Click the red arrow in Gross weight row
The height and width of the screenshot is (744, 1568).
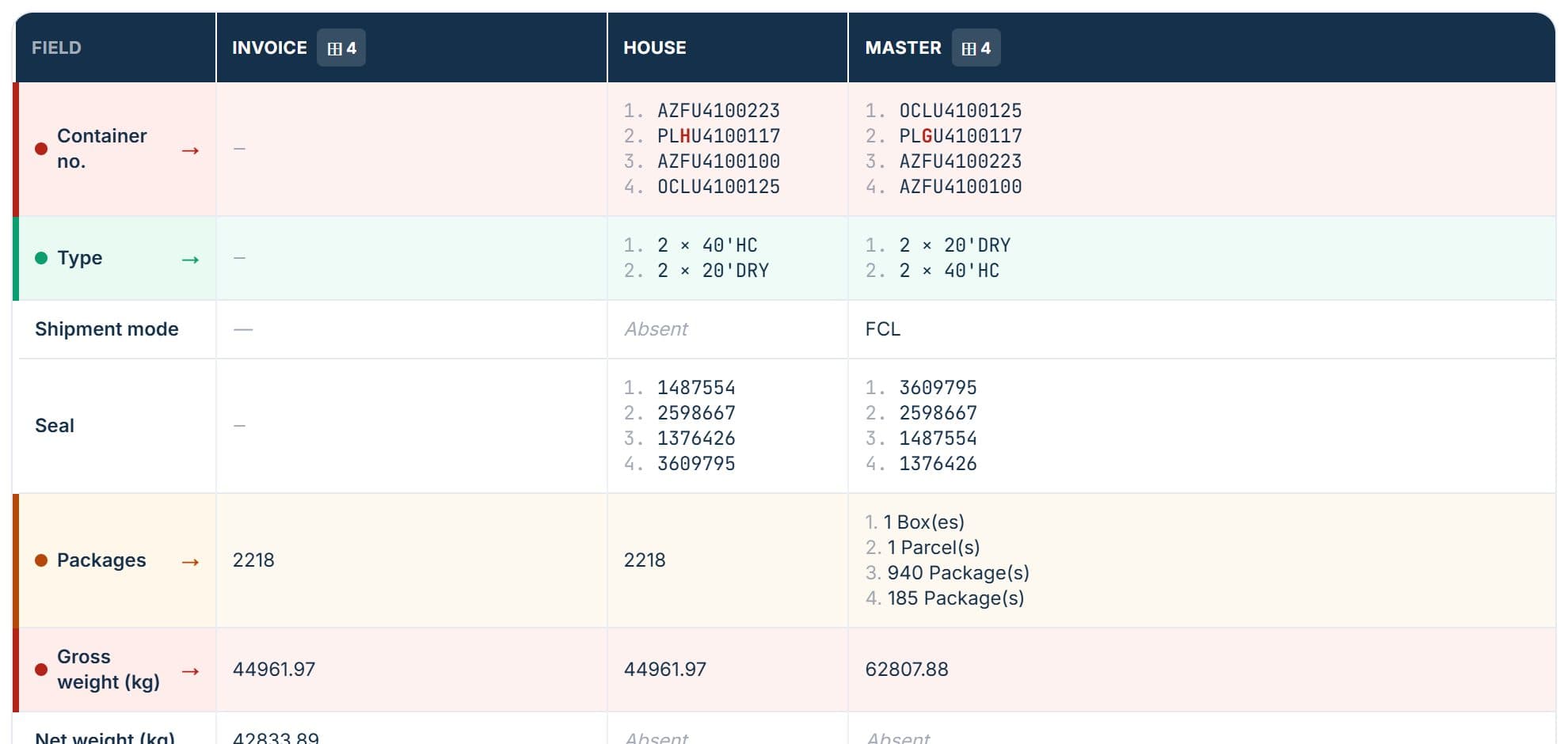(x=190, y=670)
